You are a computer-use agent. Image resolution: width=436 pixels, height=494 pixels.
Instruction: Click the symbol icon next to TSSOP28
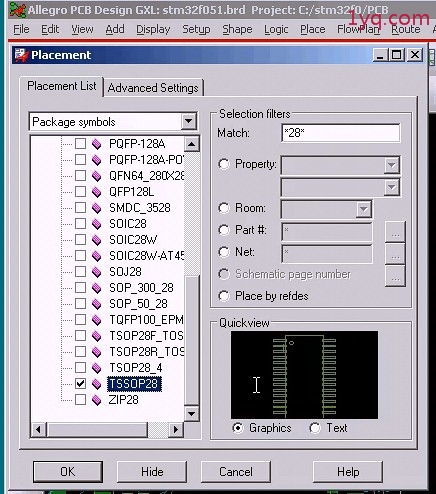[96, 384]
